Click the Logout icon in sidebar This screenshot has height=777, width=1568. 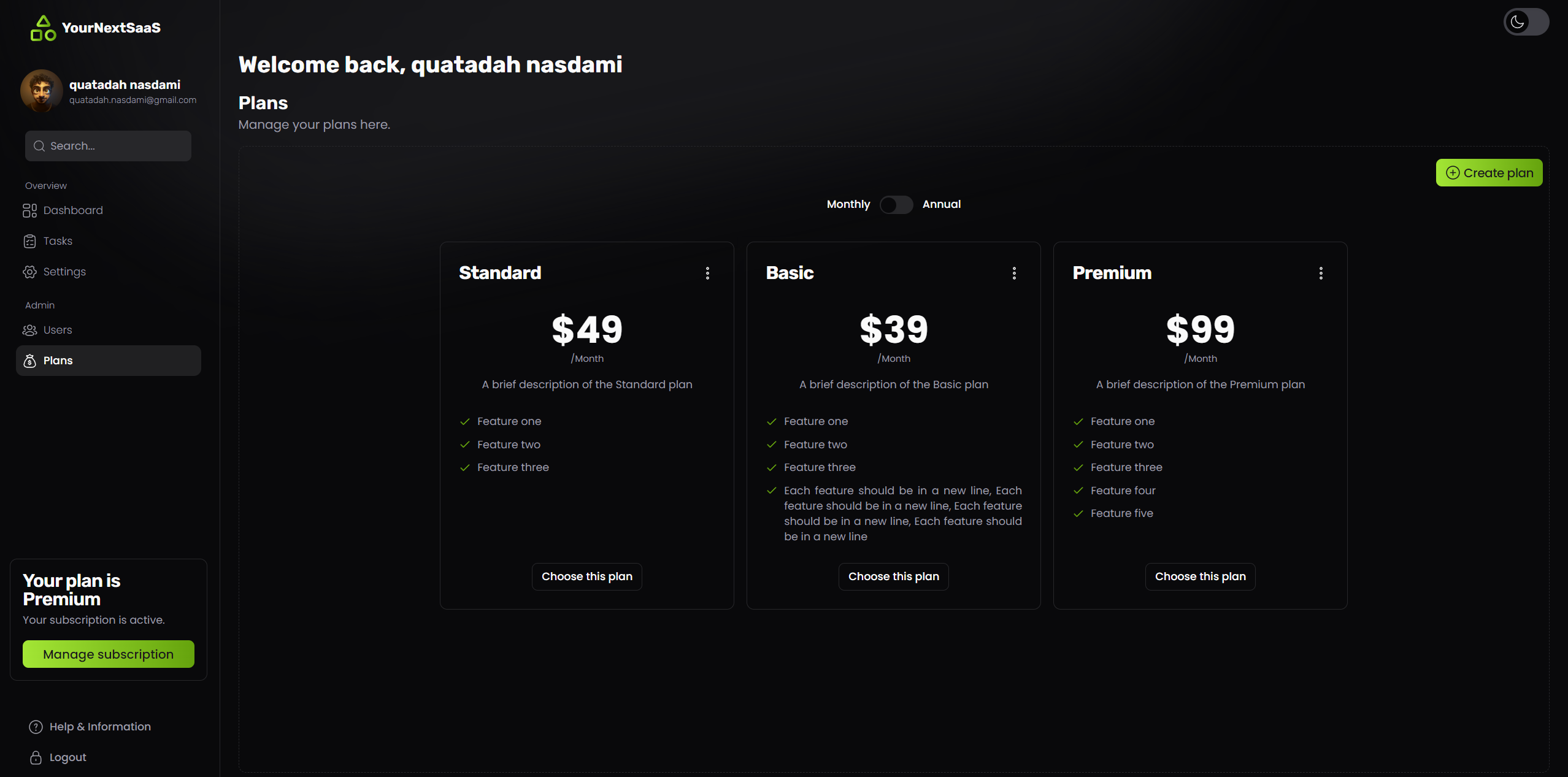click(x=36, y=757)
